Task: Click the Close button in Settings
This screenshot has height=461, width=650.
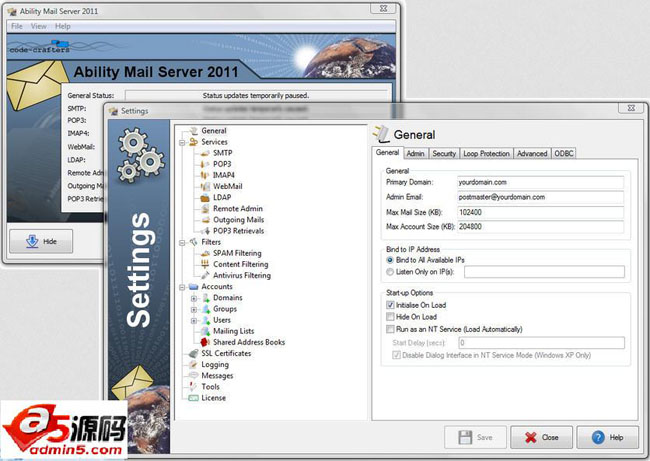Action: [541, 437]
